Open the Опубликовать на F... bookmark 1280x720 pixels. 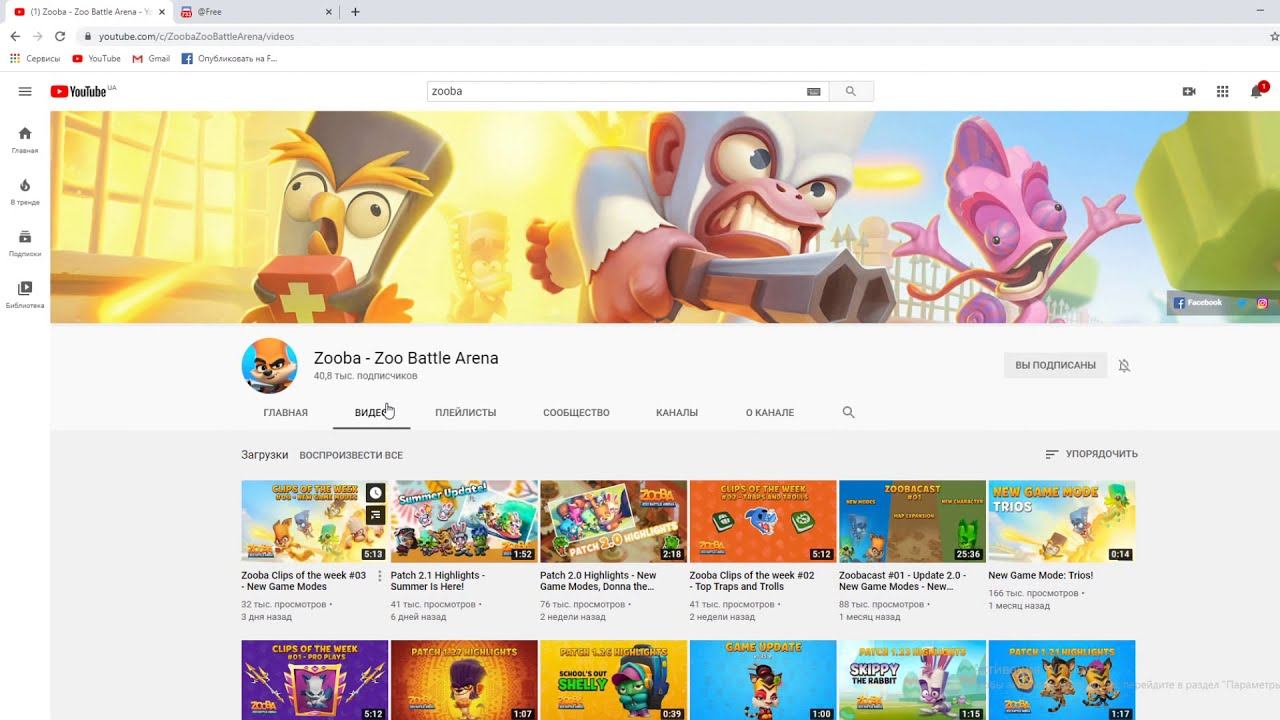[229, 59]
